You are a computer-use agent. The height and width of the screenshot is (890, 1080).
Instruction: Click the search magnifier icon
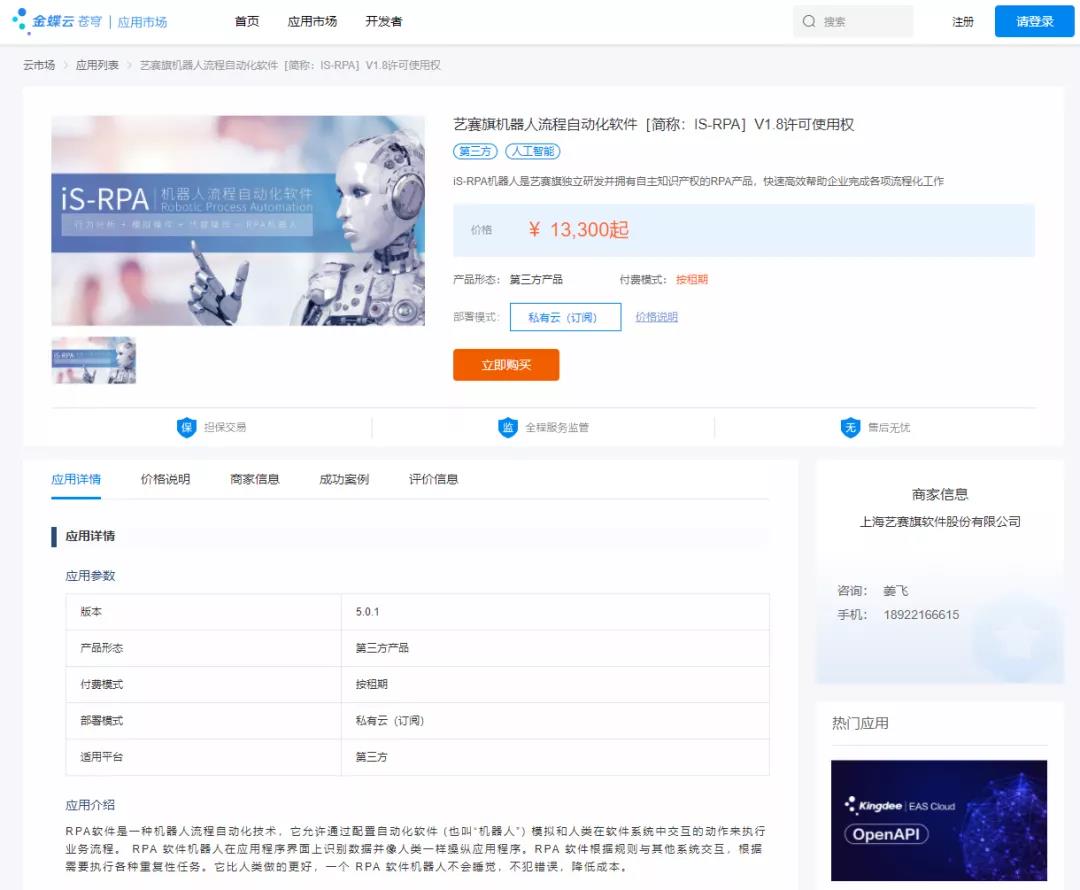click(x=809, y=21)
